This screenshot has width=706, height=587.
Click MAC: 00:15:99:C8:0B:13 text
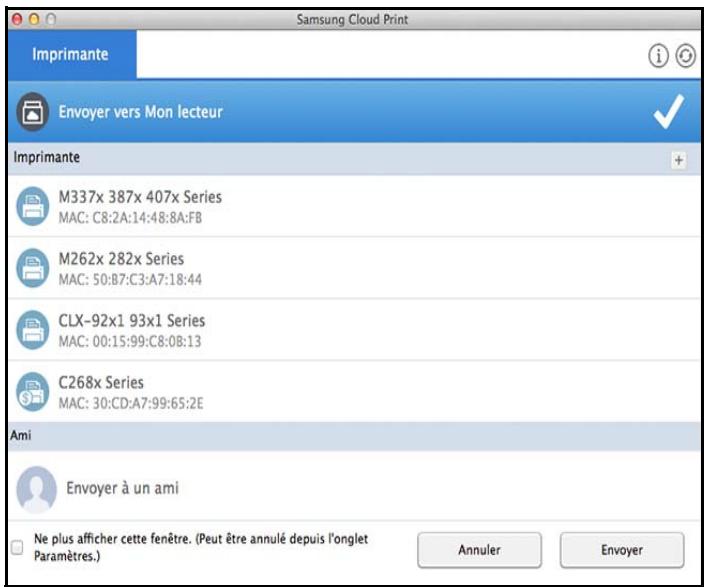(x=130, y=341)
